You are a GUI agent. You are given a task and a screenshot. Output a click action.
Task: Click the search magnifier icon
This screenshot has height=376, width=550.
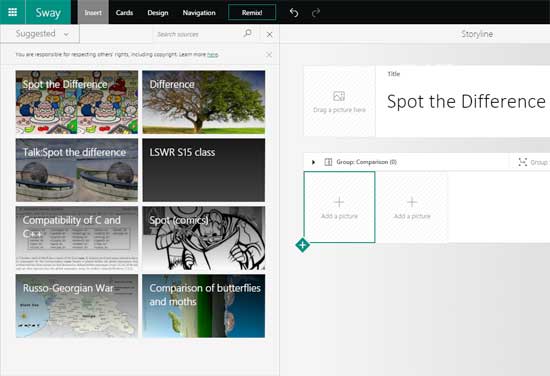tap(248, 34)
